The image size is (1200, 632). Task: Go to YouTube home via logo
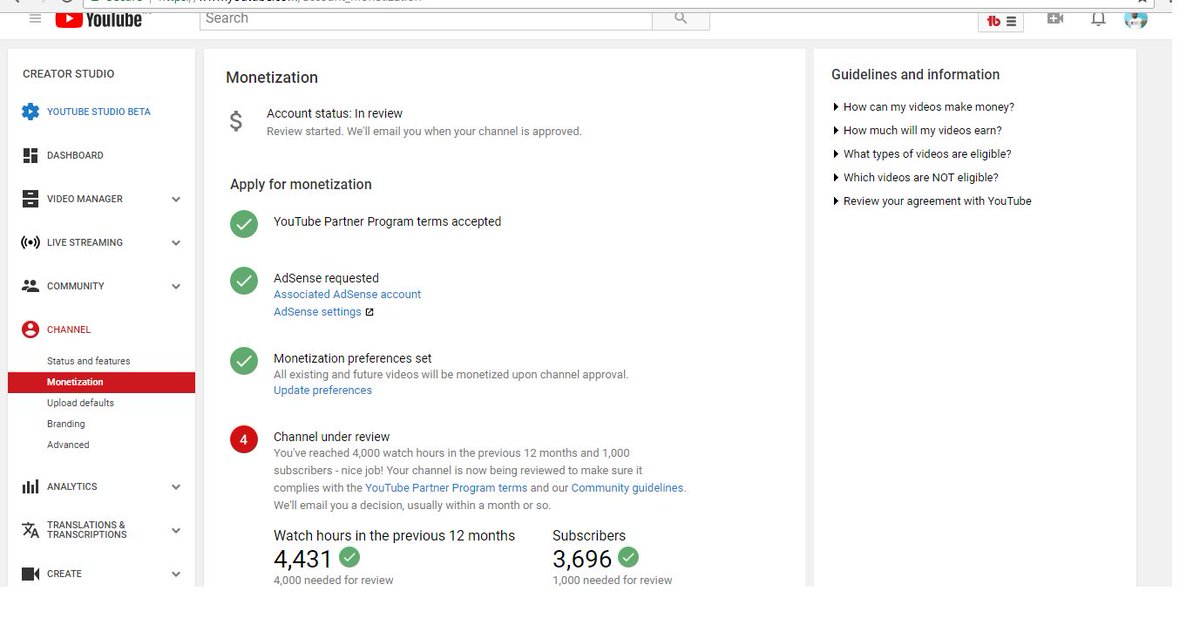99,17
